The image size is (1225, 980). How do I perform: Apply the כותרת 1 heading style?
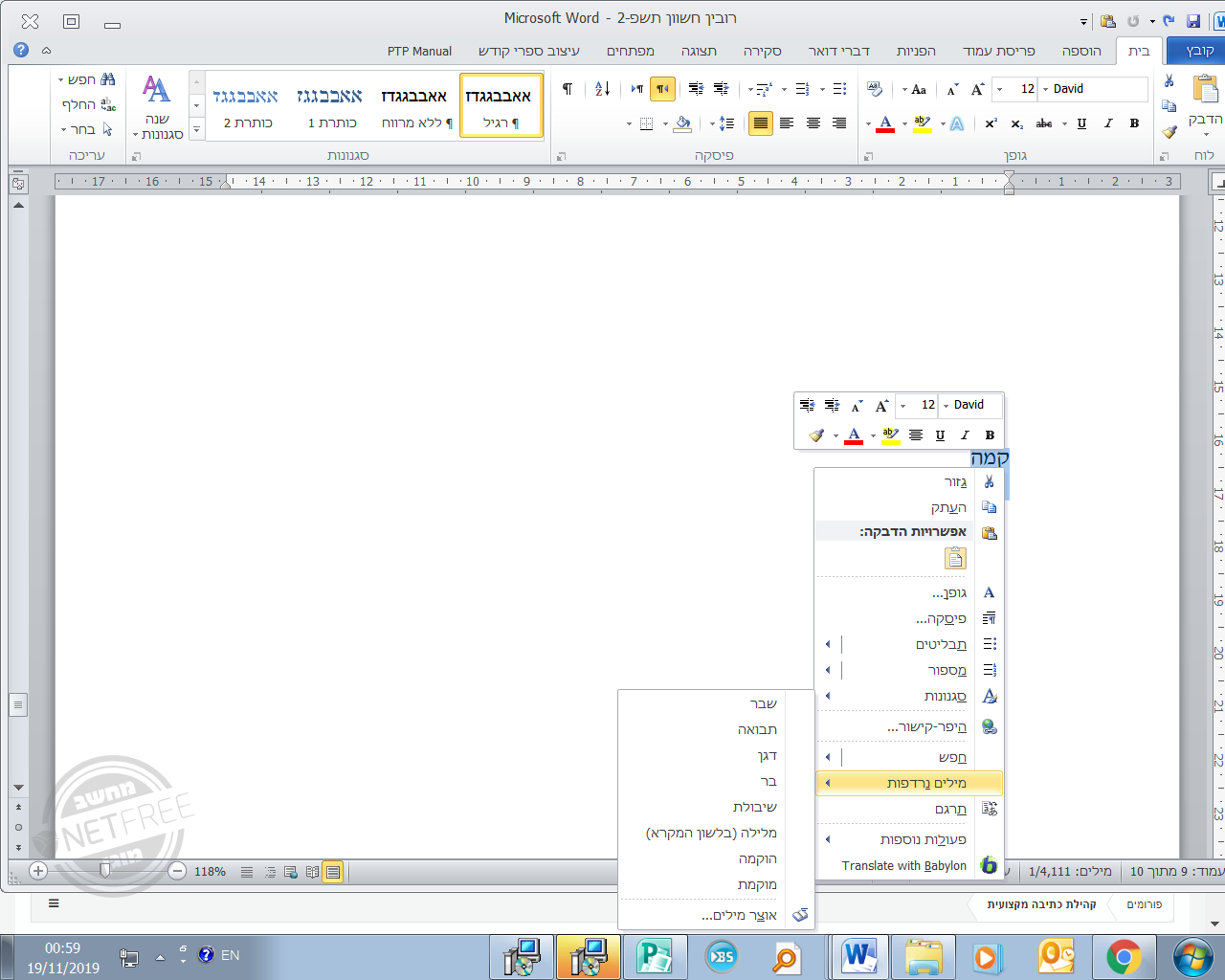click(330, 105)
